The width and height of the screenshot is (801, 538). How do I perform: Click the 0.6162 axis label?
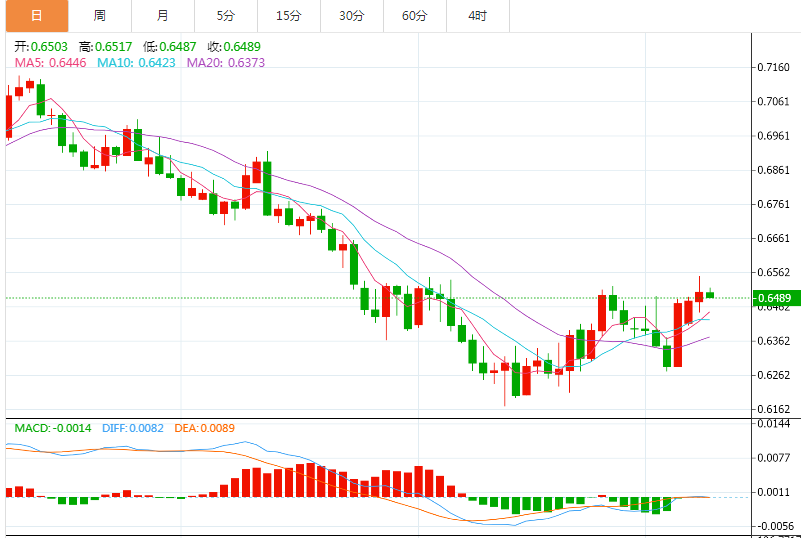click(773, 409)
